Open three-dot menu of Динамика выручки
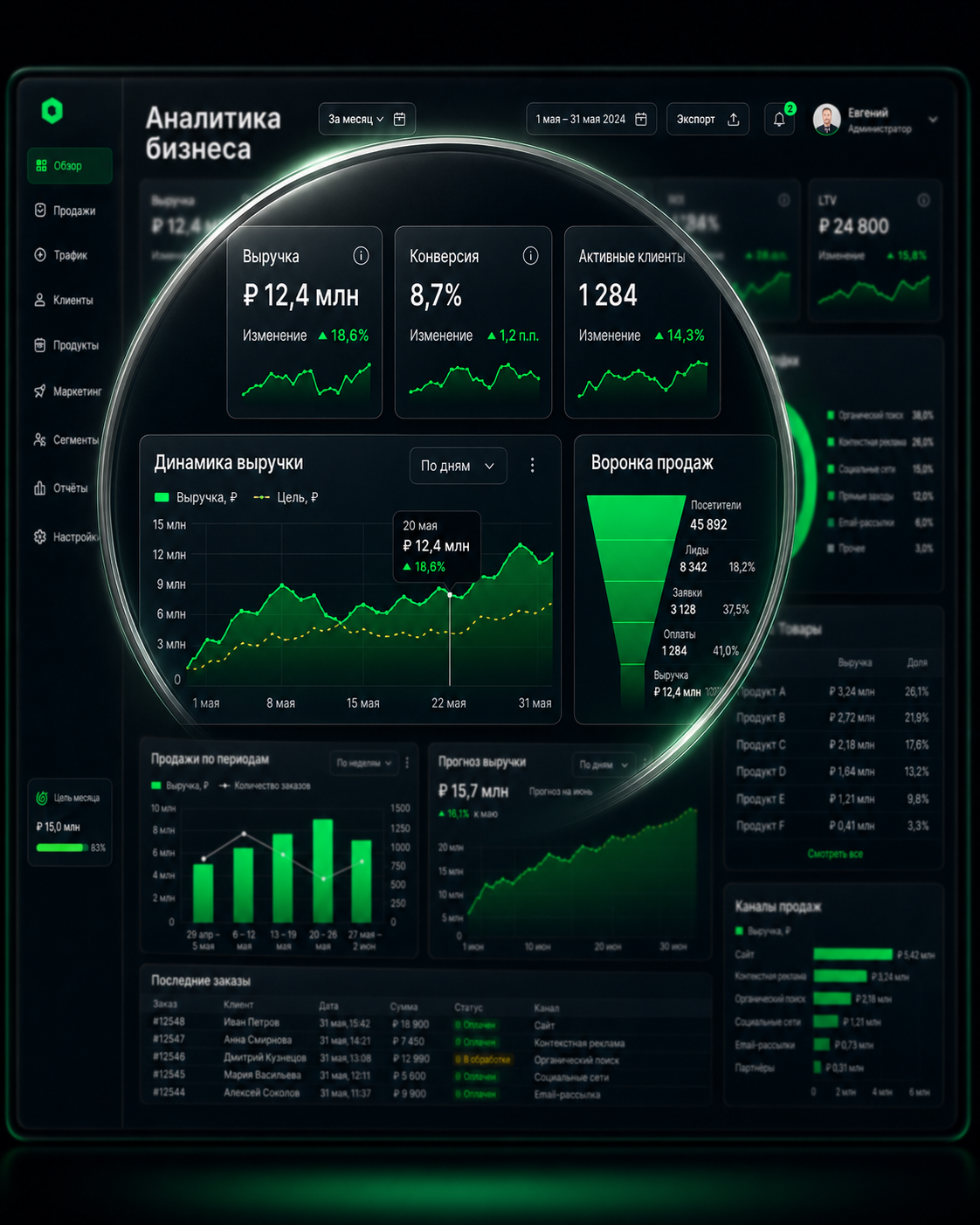Image resolution: width=980 pixels, height=1225 pixels. 533,466
